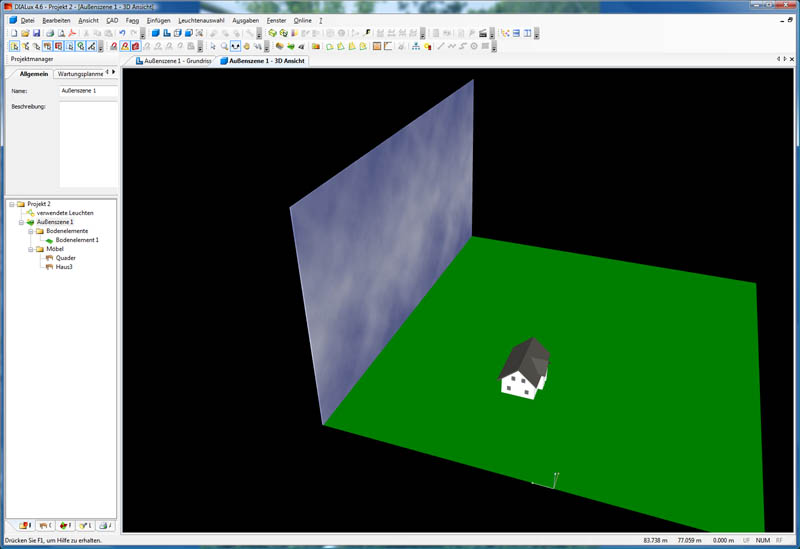Click the green ground element icon
800x549 pixels.
(291, 46)
